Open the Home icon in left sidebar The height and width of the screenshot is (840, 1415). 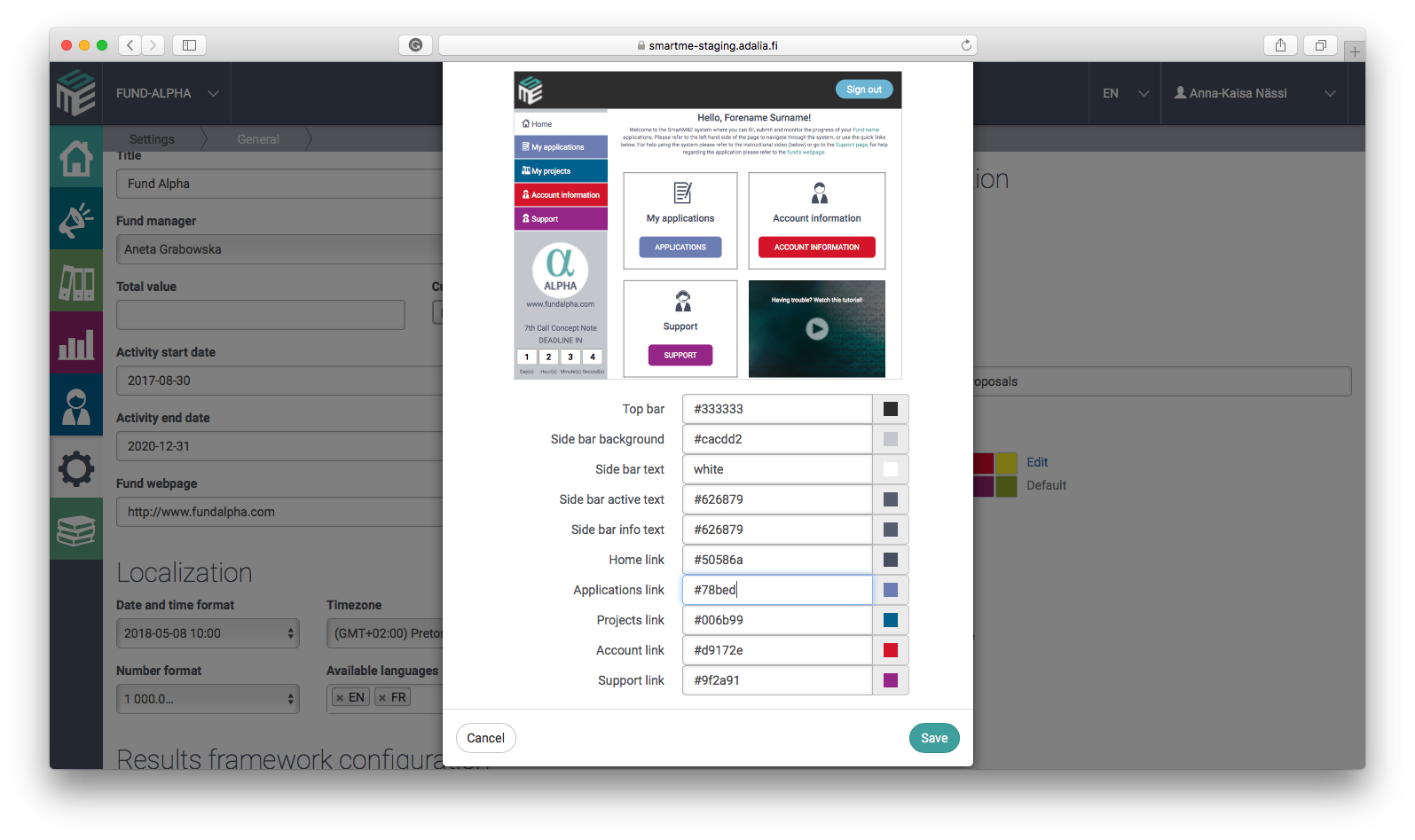(x=76, y=157)
